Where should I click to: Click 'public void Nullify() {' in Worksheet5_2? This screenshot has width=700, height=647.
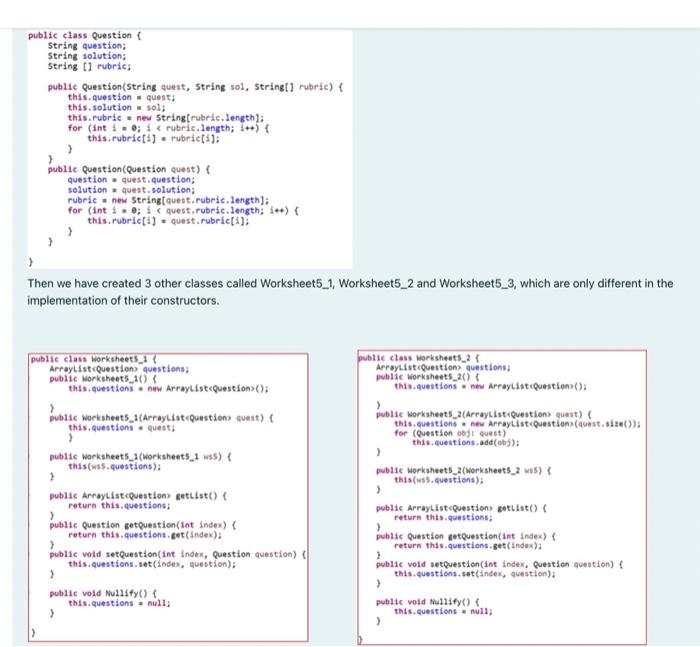[428, 602]
